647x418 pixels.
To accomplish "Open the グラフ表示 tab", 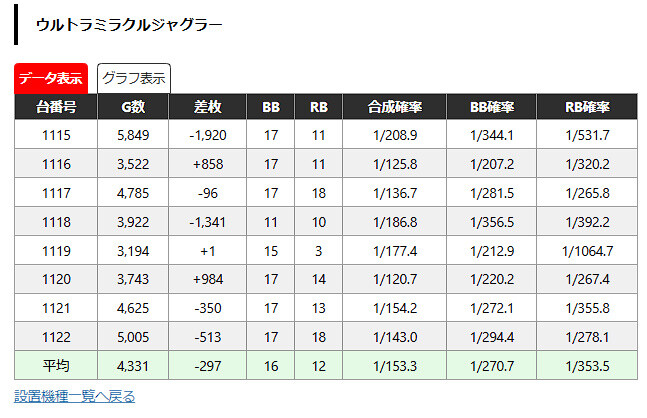I will (134, 78).
